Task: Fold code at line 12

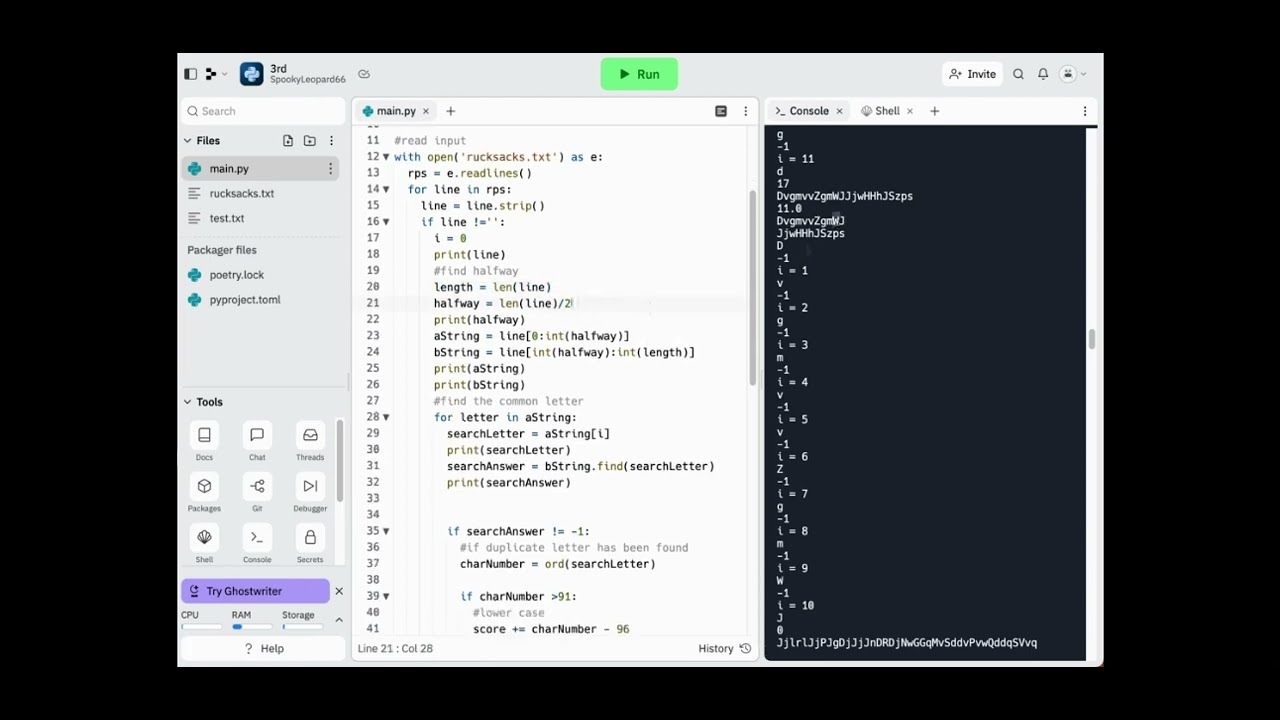Action: point(386,157)
